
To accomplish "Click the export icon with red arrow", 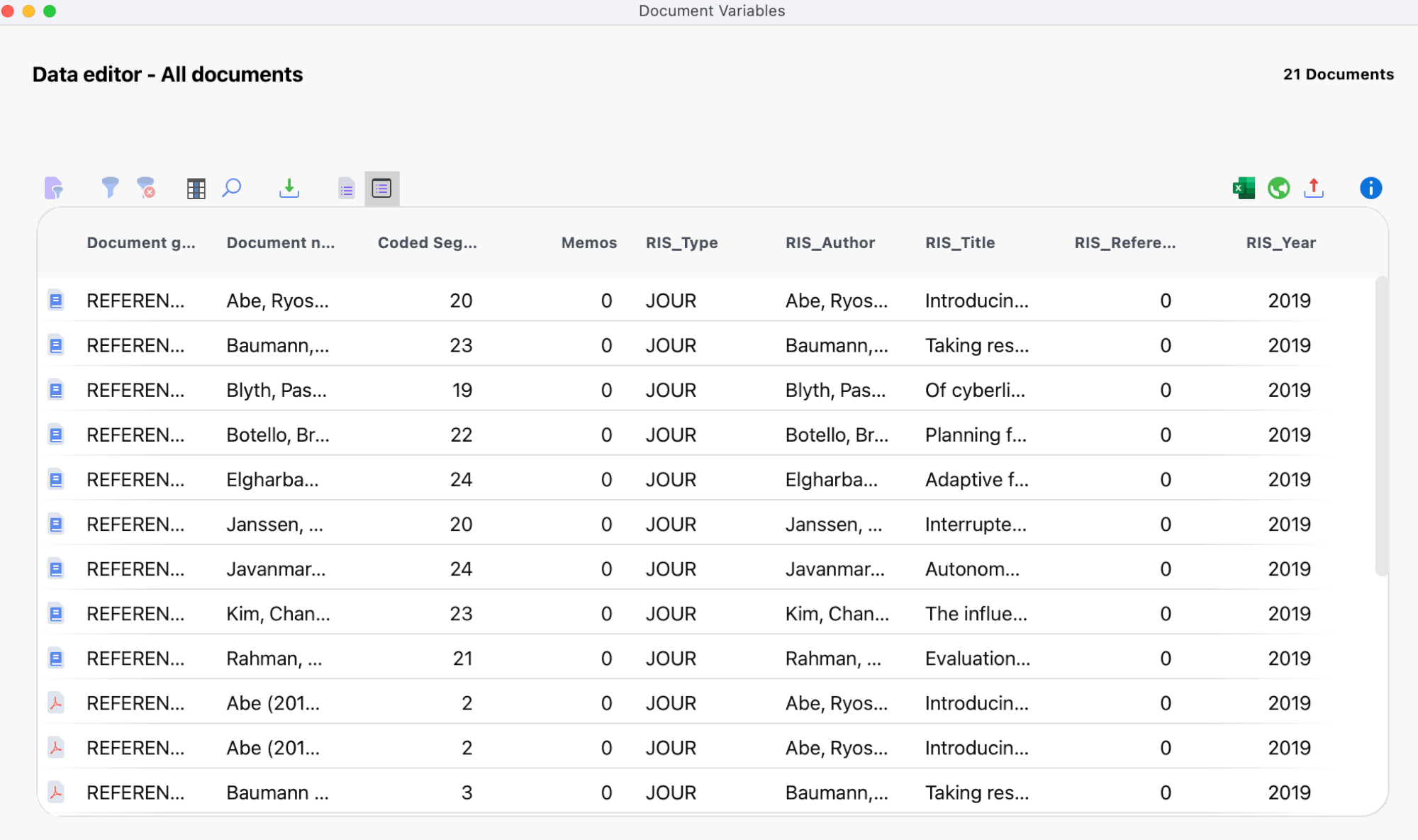I will (1314, 188).
